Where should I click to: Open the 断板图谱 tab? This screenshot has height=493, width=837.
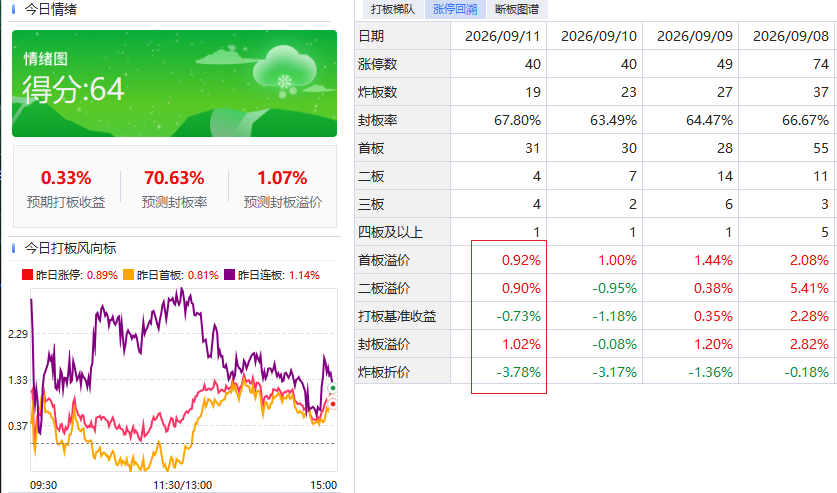pos(517,9)
